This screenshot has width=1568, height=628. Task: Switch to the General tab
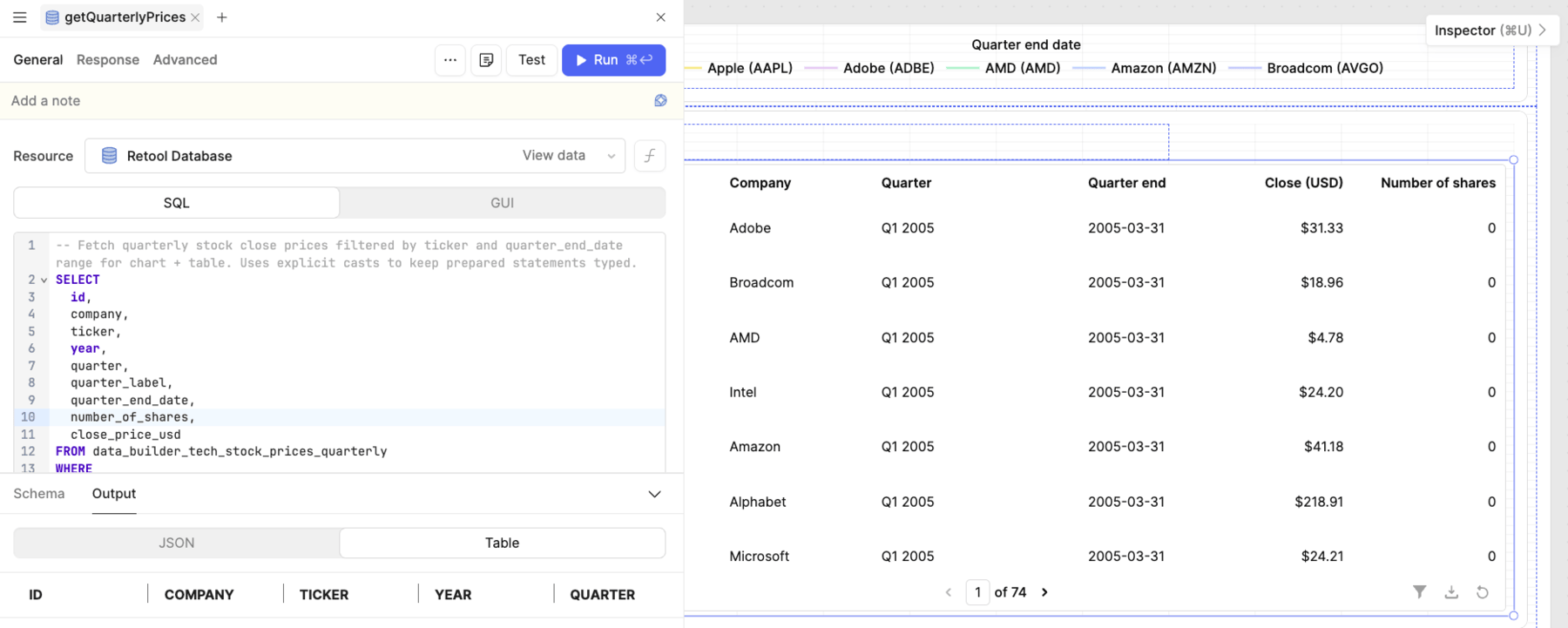click(x=37, y=60)
